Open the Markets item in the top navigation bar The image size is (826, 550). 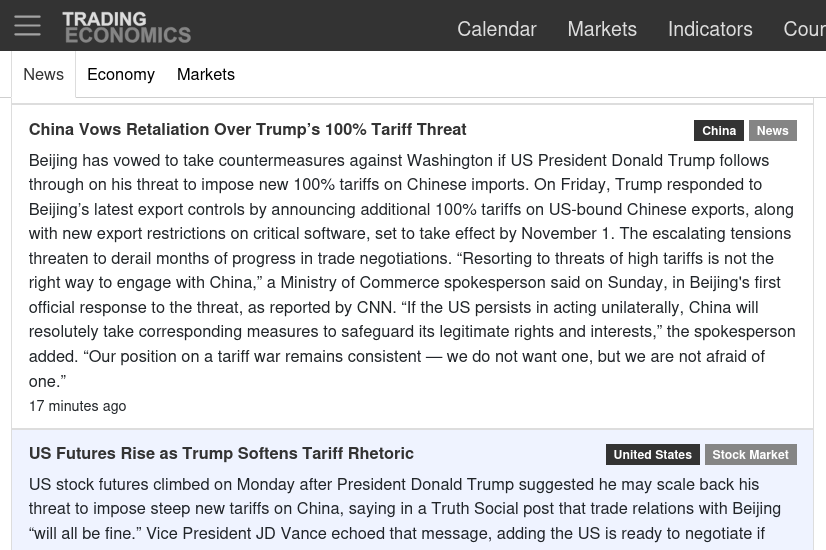[x=602, y=29]
